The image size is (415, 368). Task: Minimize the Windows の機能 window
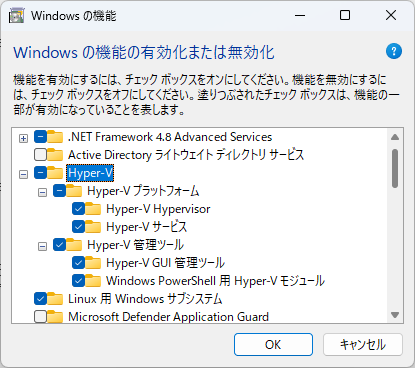tap(300, 15)
